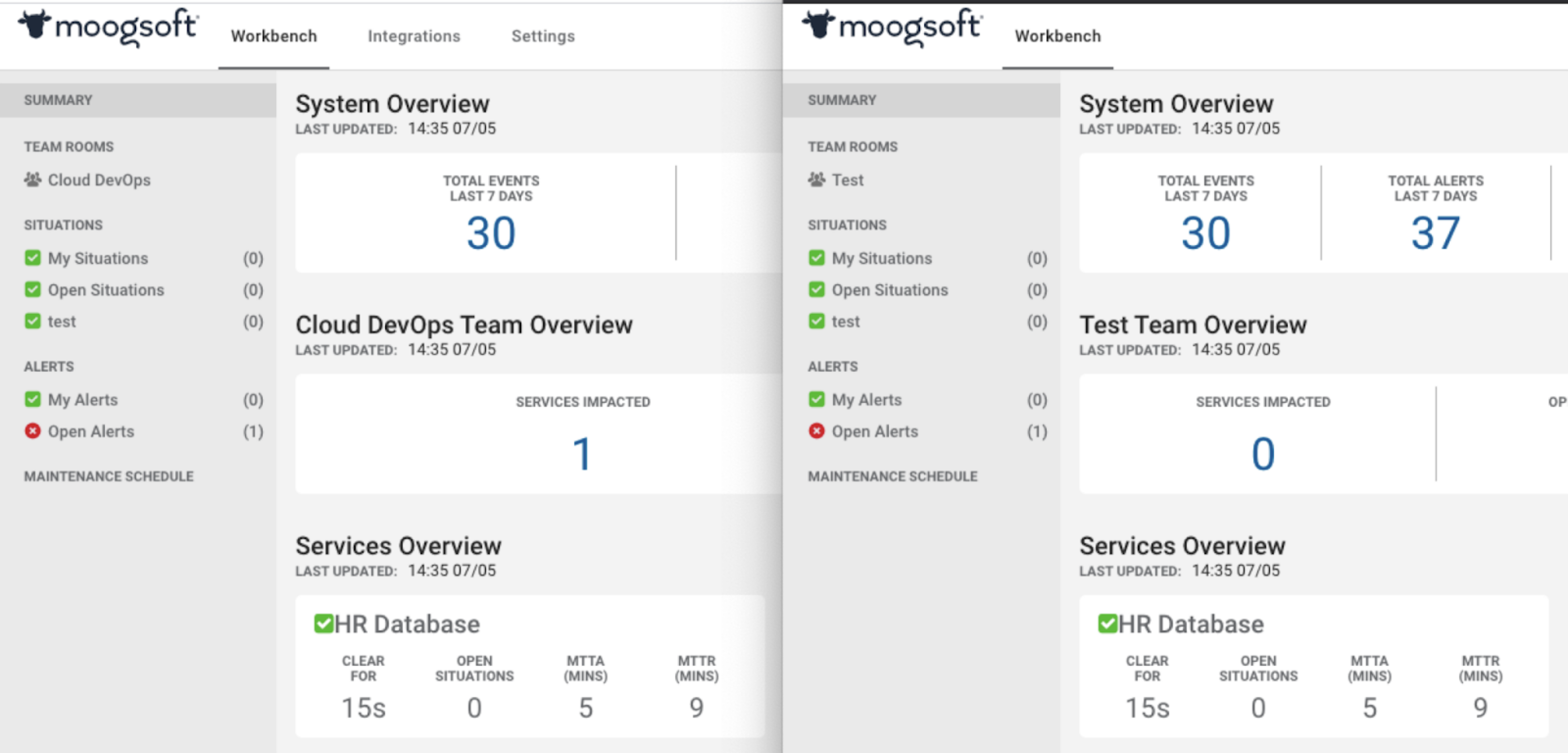1568x753 pixels.
Task: Open Open Situations list in the right window
Action: pos(890,290)
